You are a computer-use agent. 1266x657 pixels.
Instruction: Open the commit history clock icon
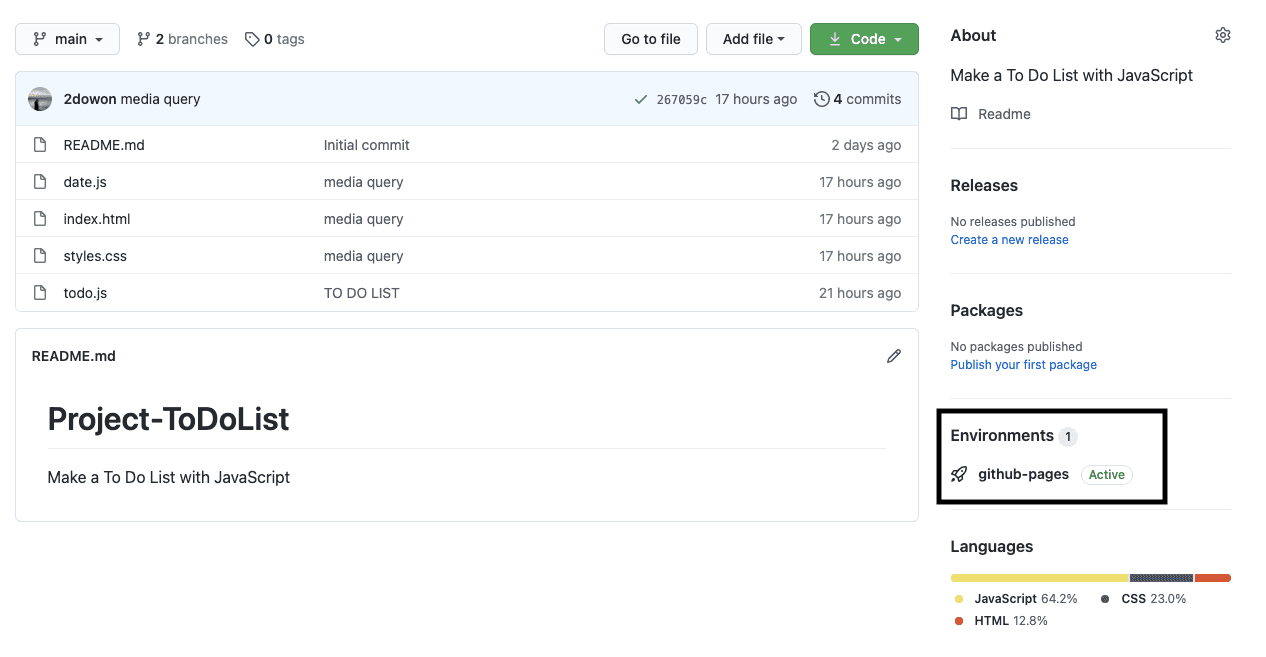pyautogui.click(x=821, y=99)
